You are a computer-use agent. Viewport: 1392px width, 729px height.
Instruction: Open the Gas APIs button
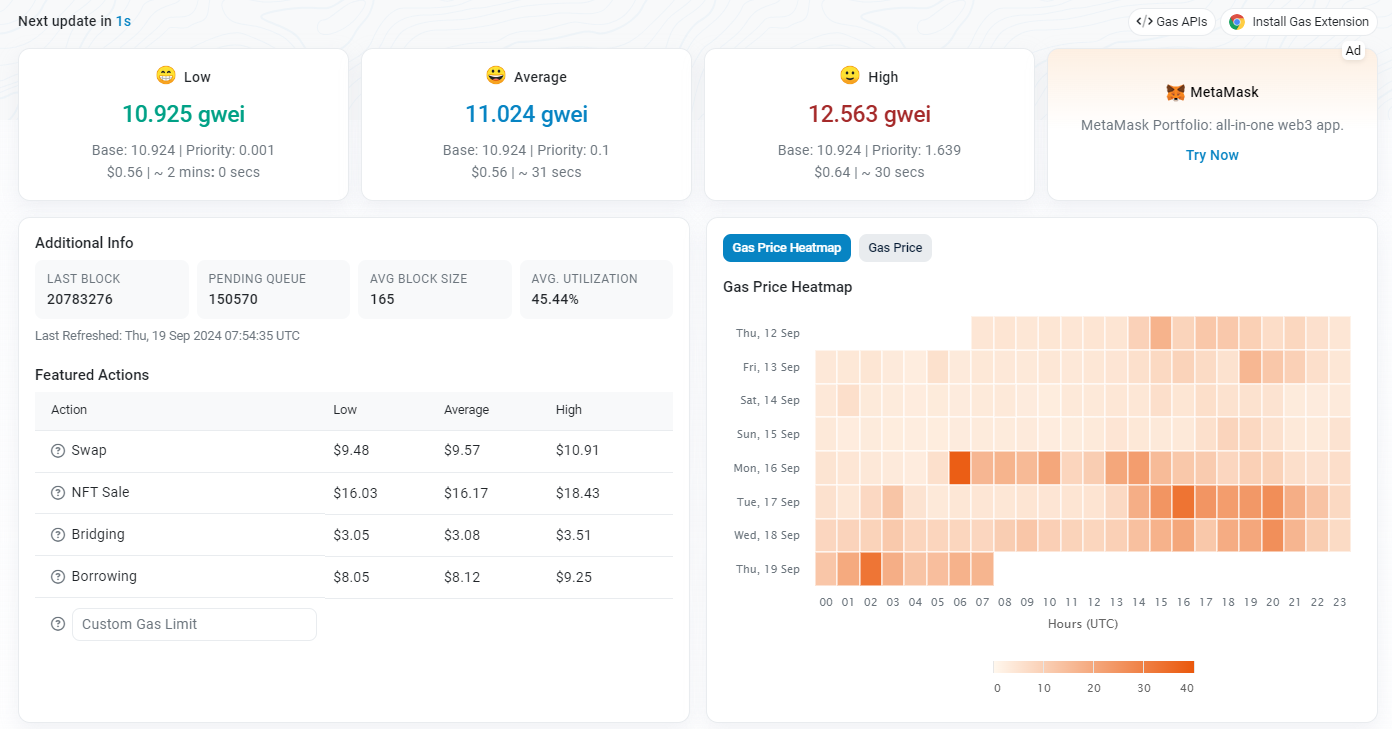click(1172, 22)
